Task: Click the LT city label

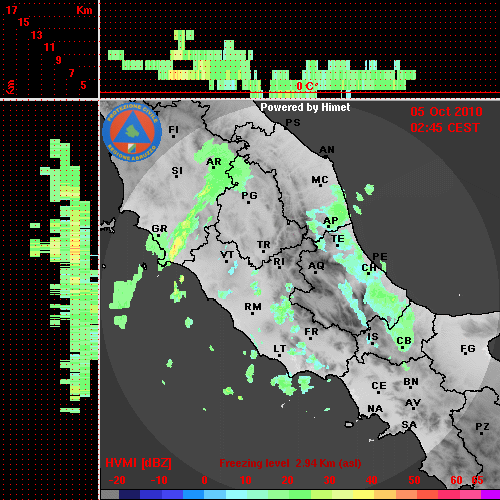Action: pos(279,349)
